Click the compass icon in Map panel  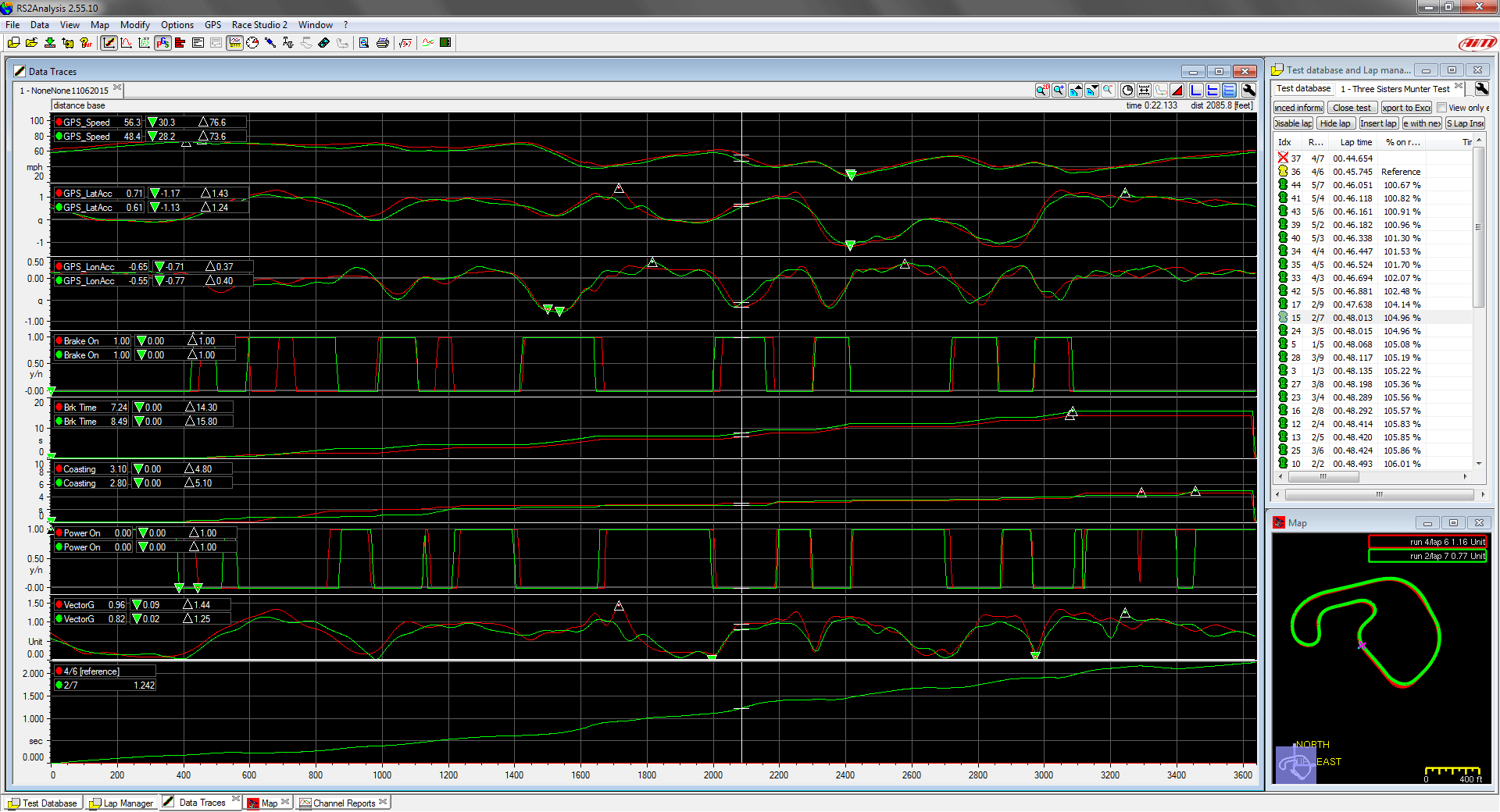click(x=1296, y=766)
